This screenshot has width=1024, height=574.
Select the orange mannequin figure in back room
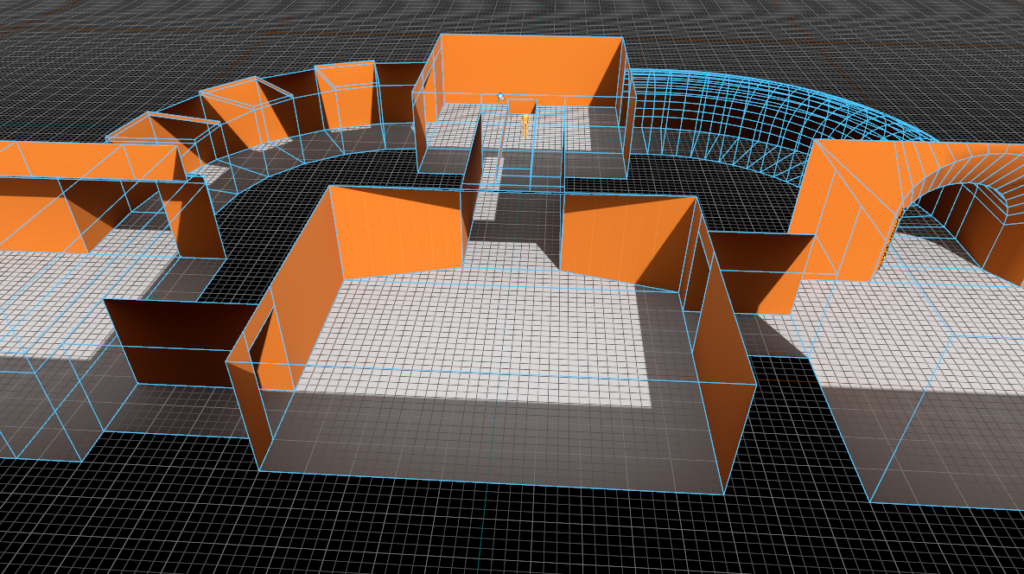(526, 126)
